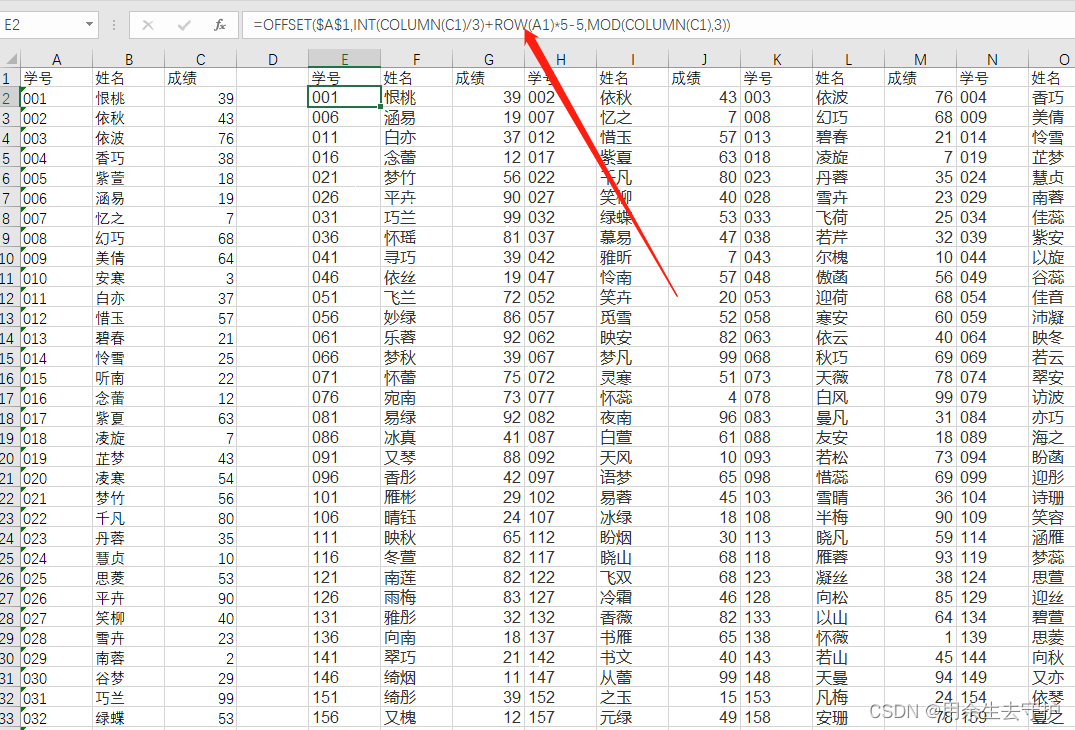Click cell J6 with score 80

[x=704, y=177]
